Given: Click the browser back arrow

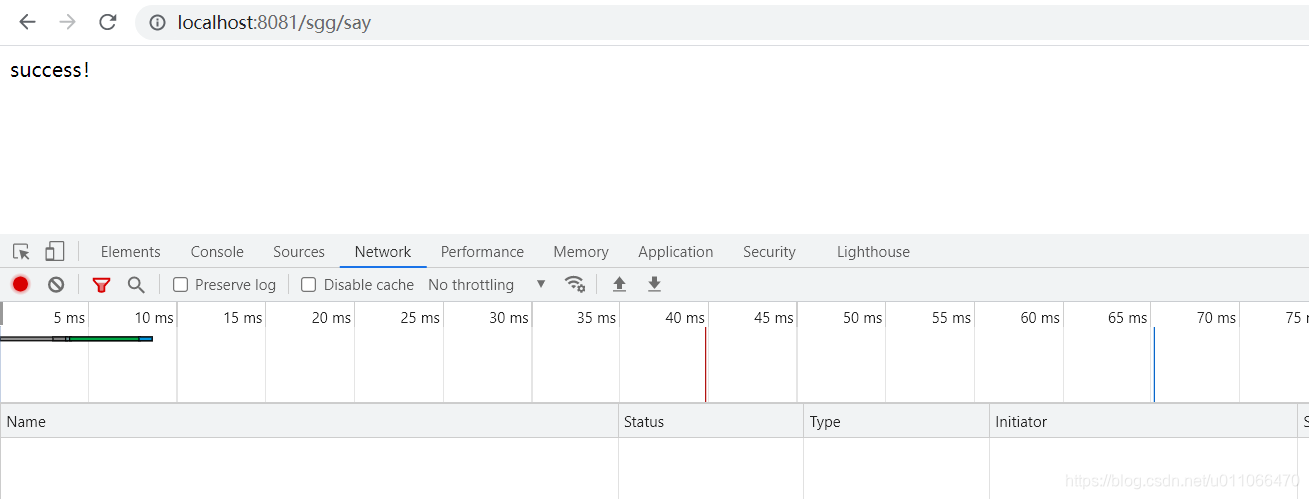Looking at the screenshot, I should tap(27, 22).
